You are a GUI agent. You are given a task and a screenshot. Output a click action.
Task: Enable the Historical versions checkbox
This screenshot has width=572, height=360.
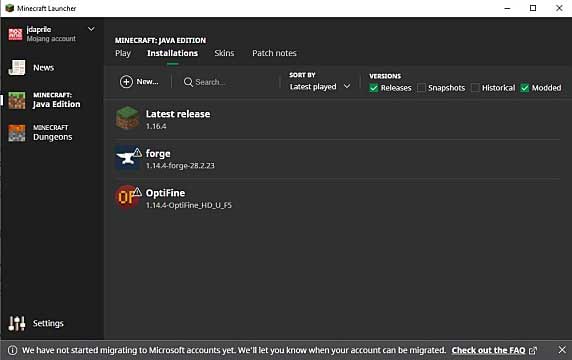pos(475,88)
